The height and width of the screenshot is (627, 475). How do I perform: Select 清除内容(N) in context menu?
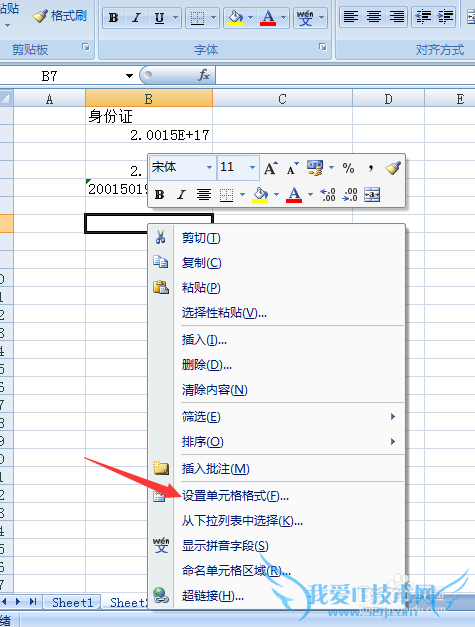[x=277, y=389]
